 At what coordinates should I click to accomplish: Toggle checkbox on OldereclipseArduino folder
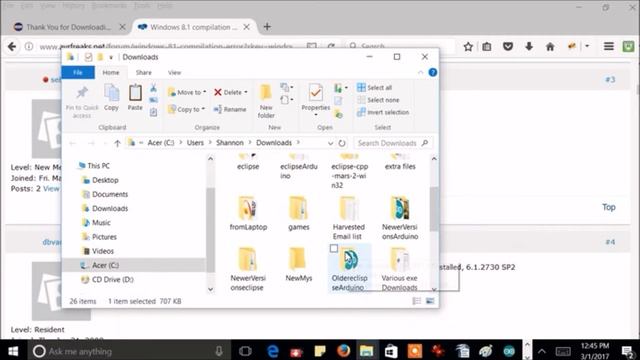pyautogui.click(x=334, y=248)
